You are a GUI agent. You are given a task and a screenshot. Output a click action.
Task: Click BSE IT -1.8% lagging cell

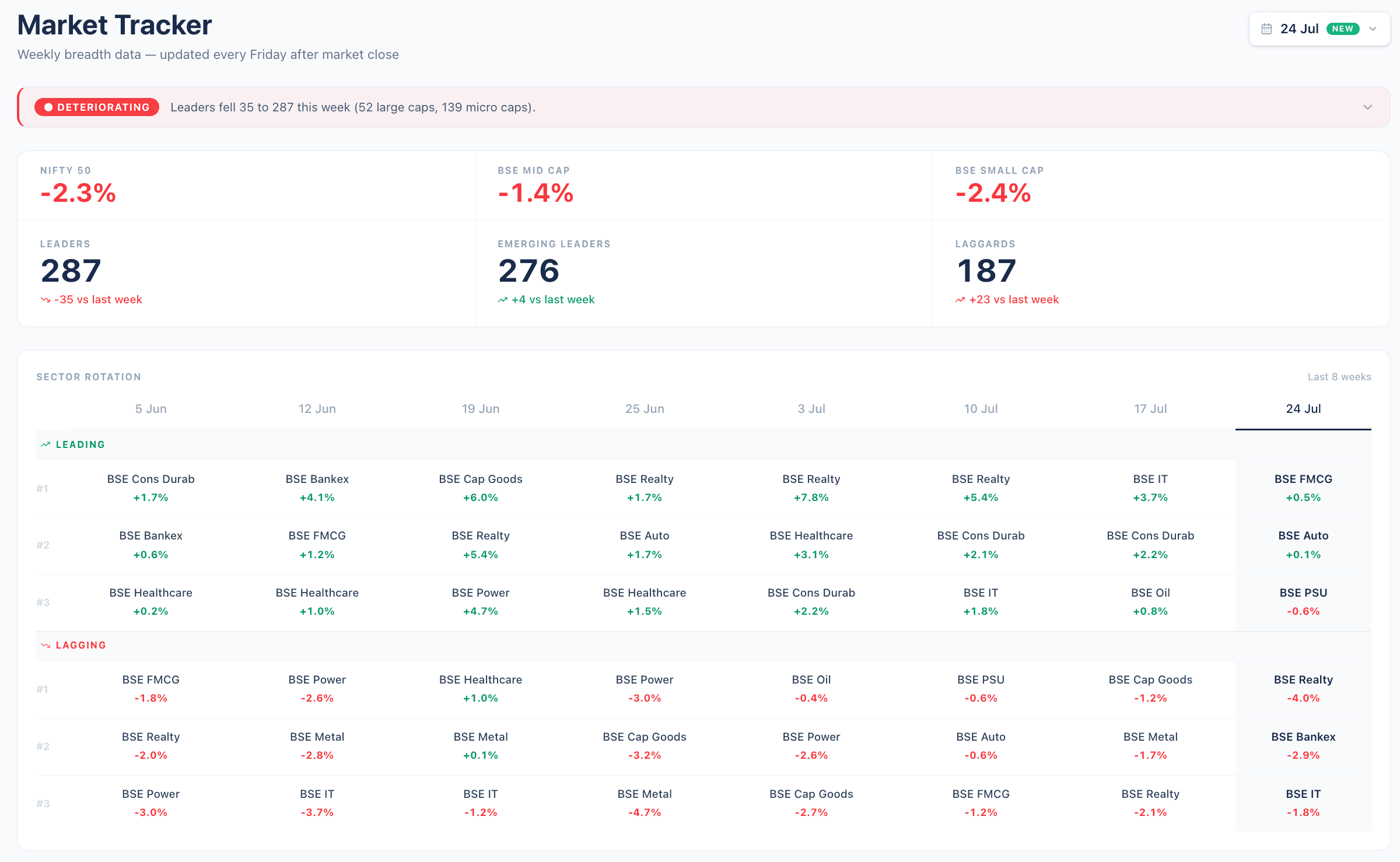(x=1303, y=803)
